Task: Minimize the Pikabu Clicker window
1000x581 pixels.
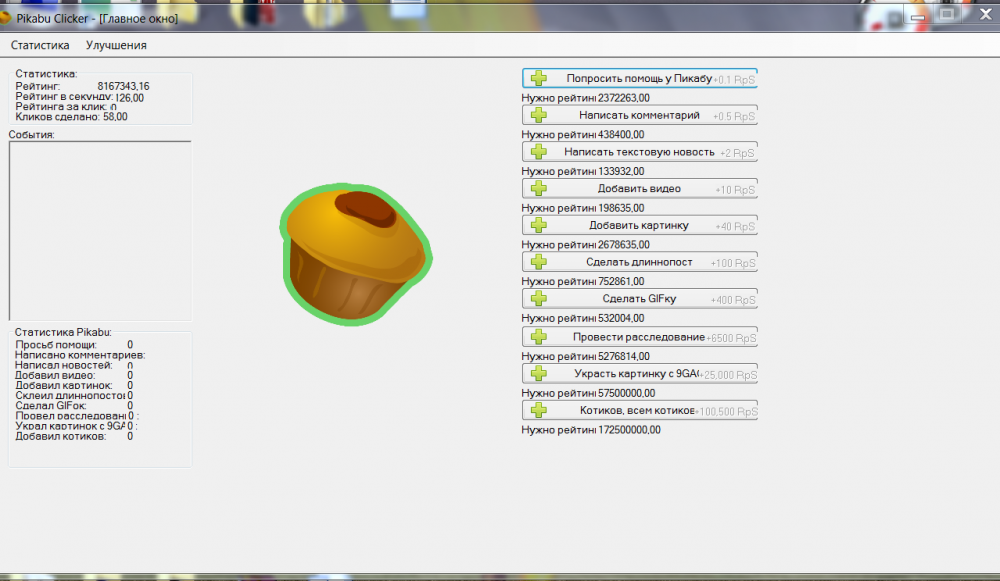Action: (x=919, y=14)
